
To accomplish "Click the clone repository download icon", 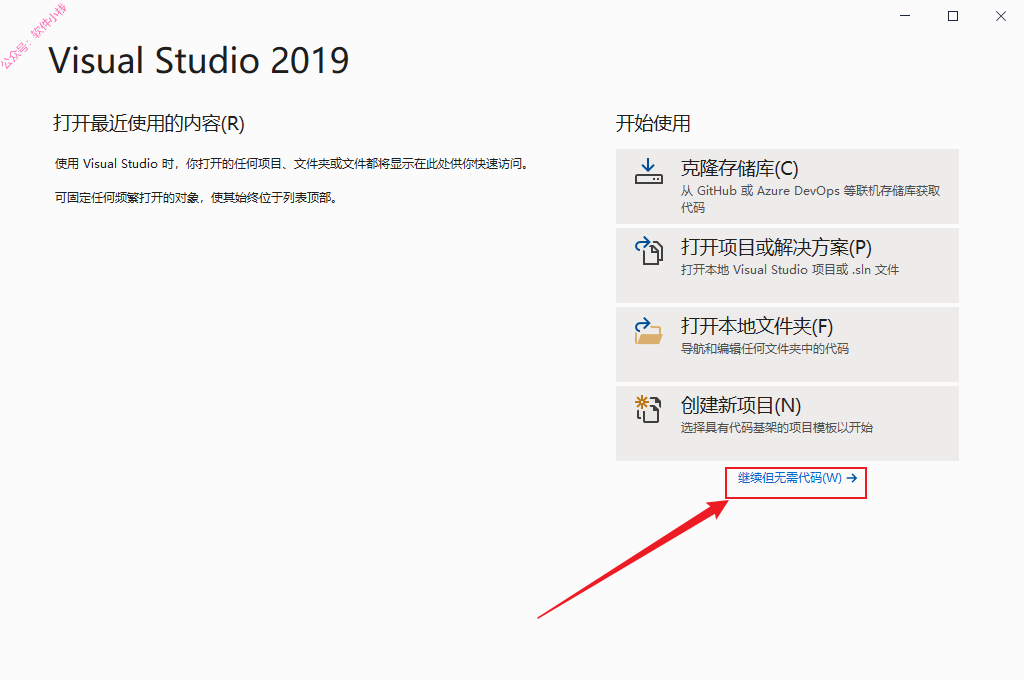I will tap(648, 171).
